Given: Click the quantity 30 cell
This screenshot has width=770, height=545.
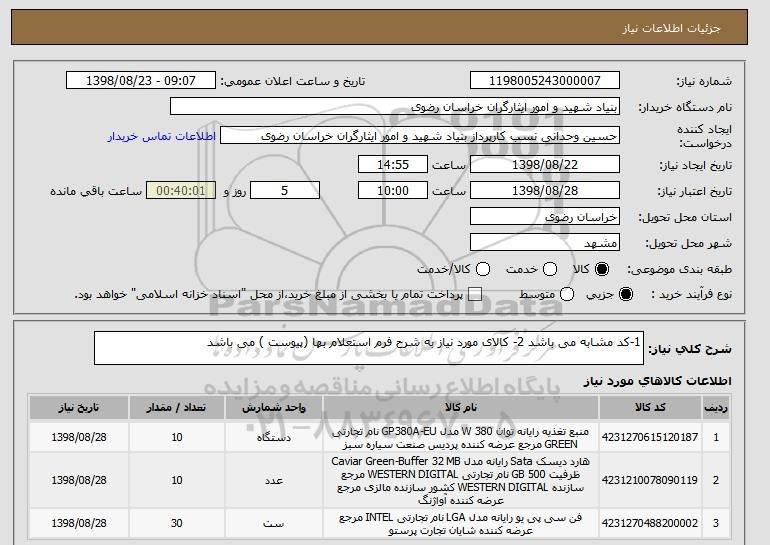Looking at the screenshot, I should (177, 523).
